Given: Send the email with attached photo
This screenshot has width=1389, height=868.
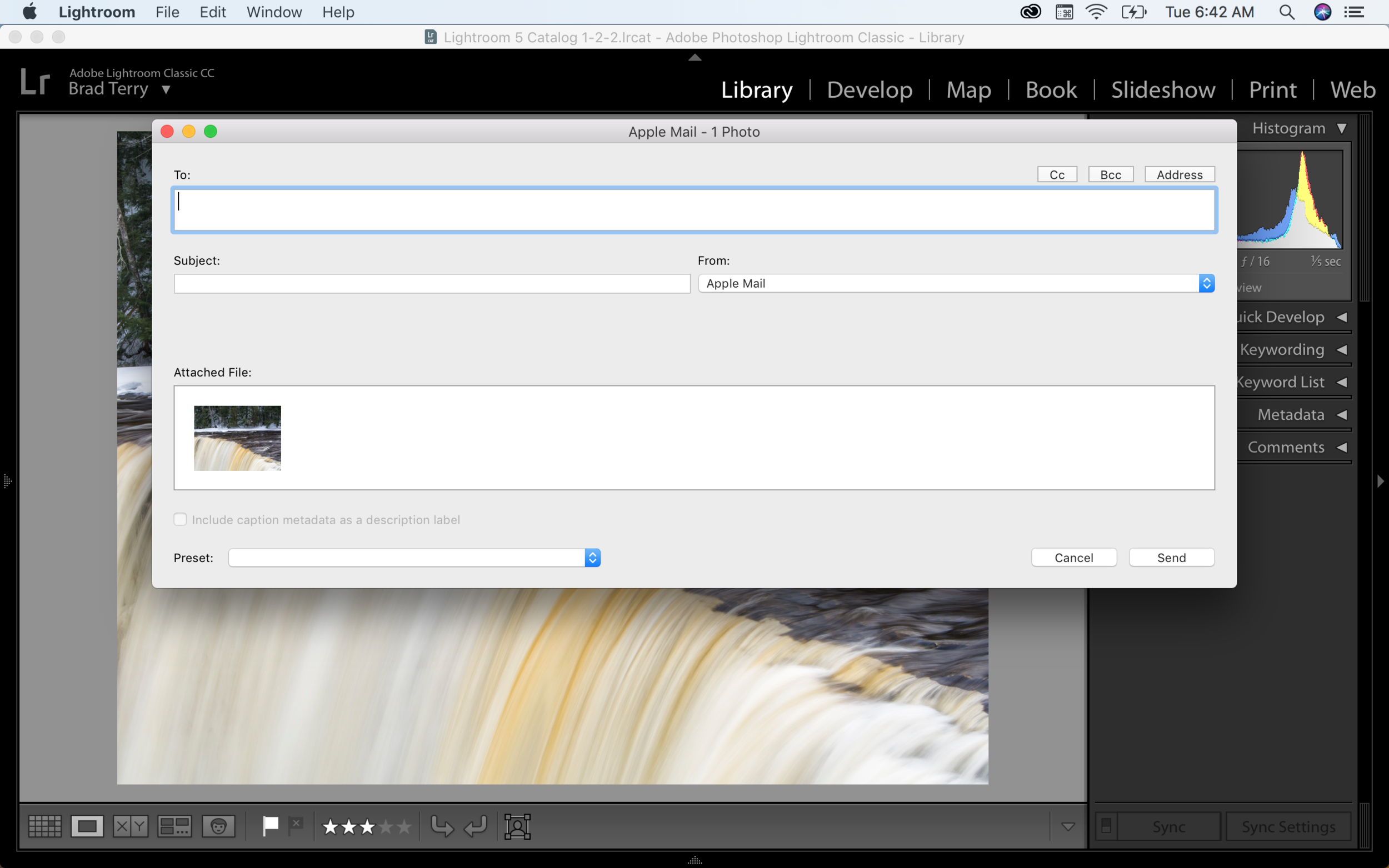Looking at the screenshot, I should click(x=1171, y=558).
